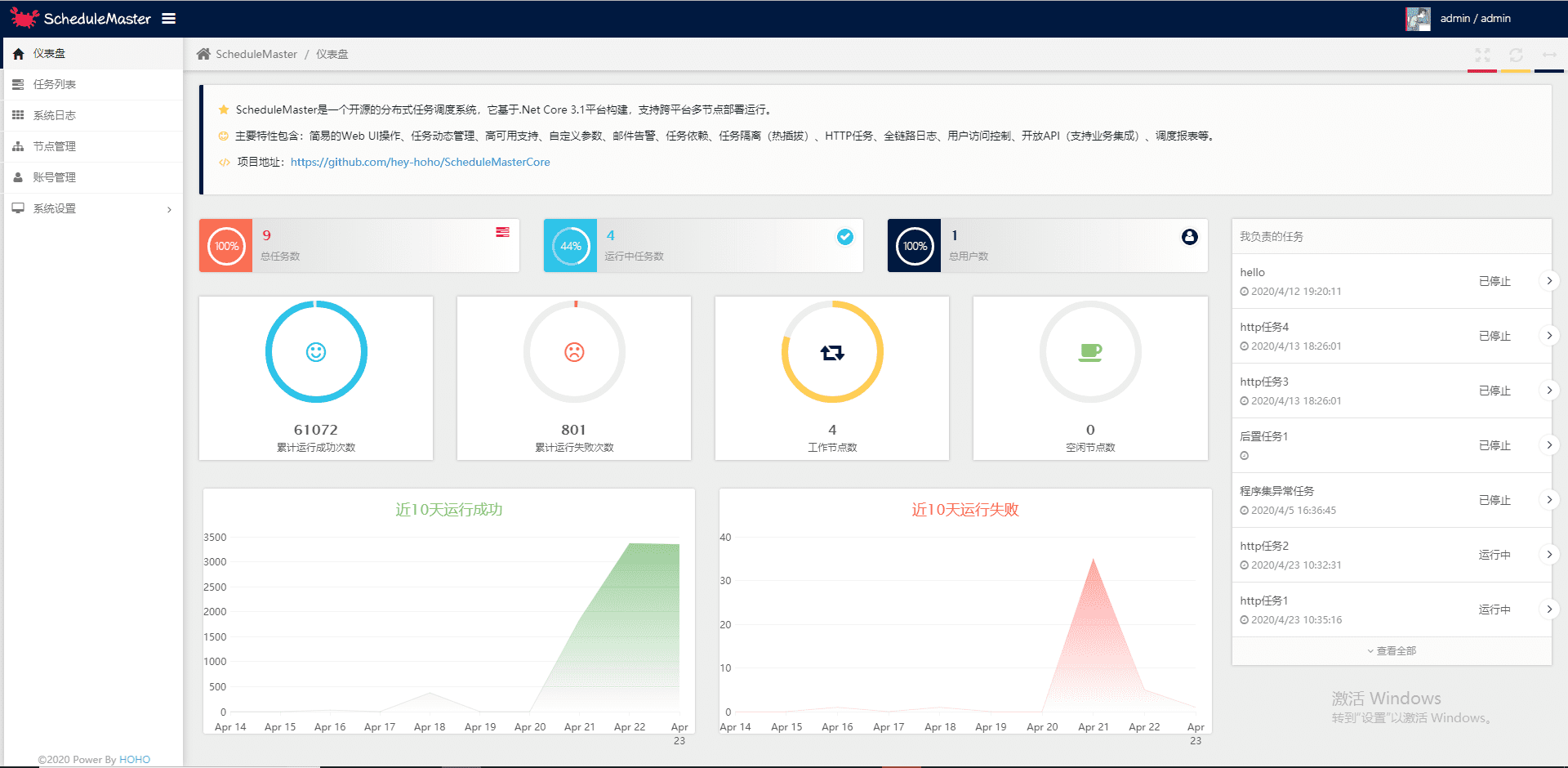Click the 工作节点数 label
The height and width of the screenshot is (768, 1568).
coord(832,448)
